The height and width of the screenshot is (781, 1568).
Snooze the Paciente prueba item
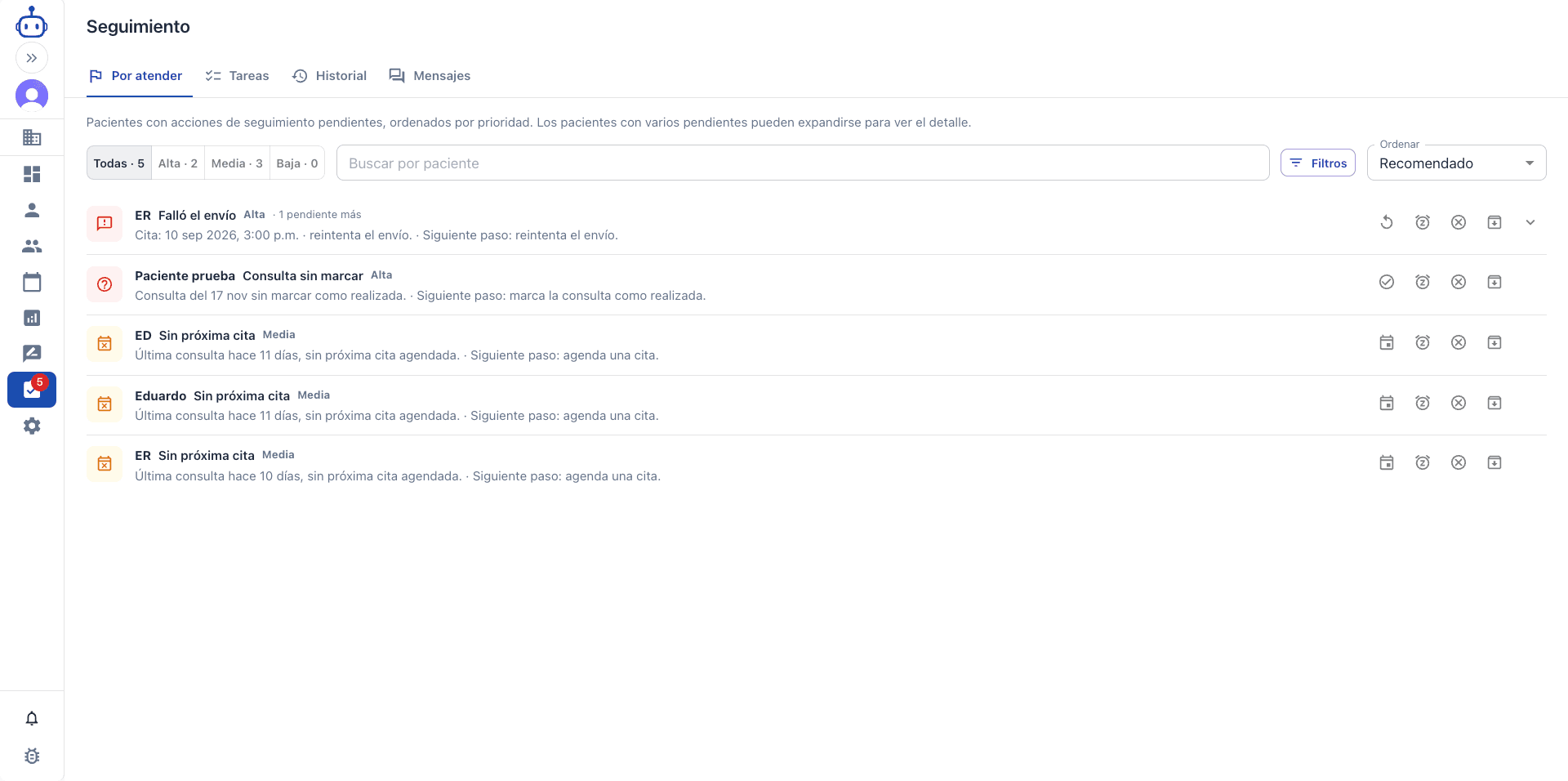tap(1423, 282)
